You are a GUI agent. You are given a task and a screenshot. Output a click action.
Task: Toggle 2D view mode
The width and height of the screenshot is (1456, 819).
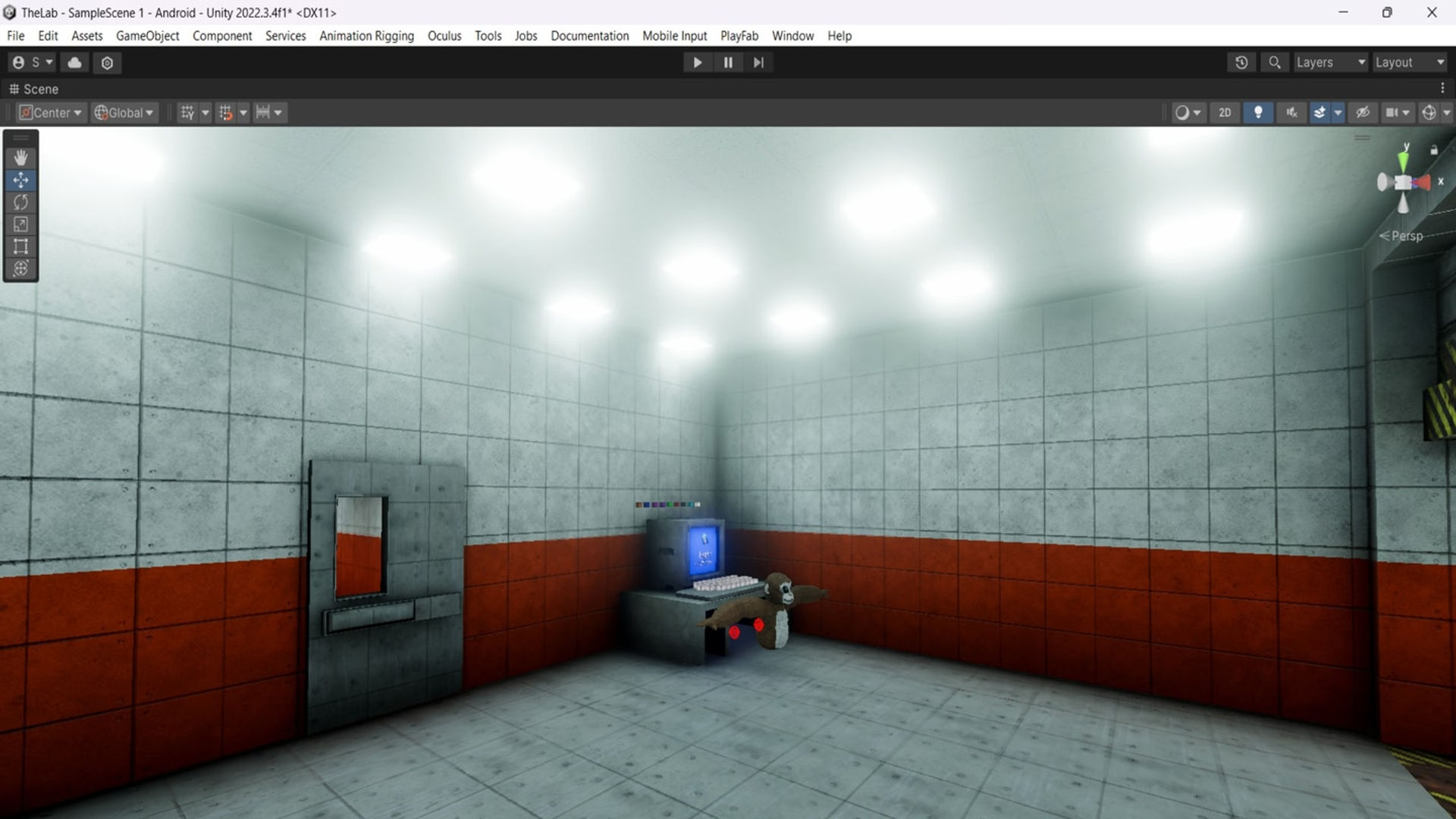tap(1225, 113)
